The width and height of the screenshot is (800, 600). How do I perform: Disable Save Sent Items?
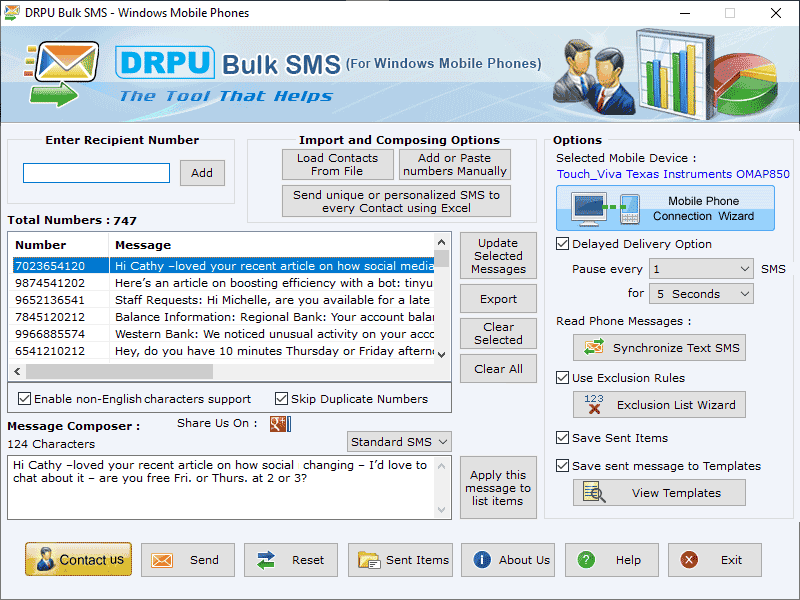pyautogui.click(x=563, y=437)
